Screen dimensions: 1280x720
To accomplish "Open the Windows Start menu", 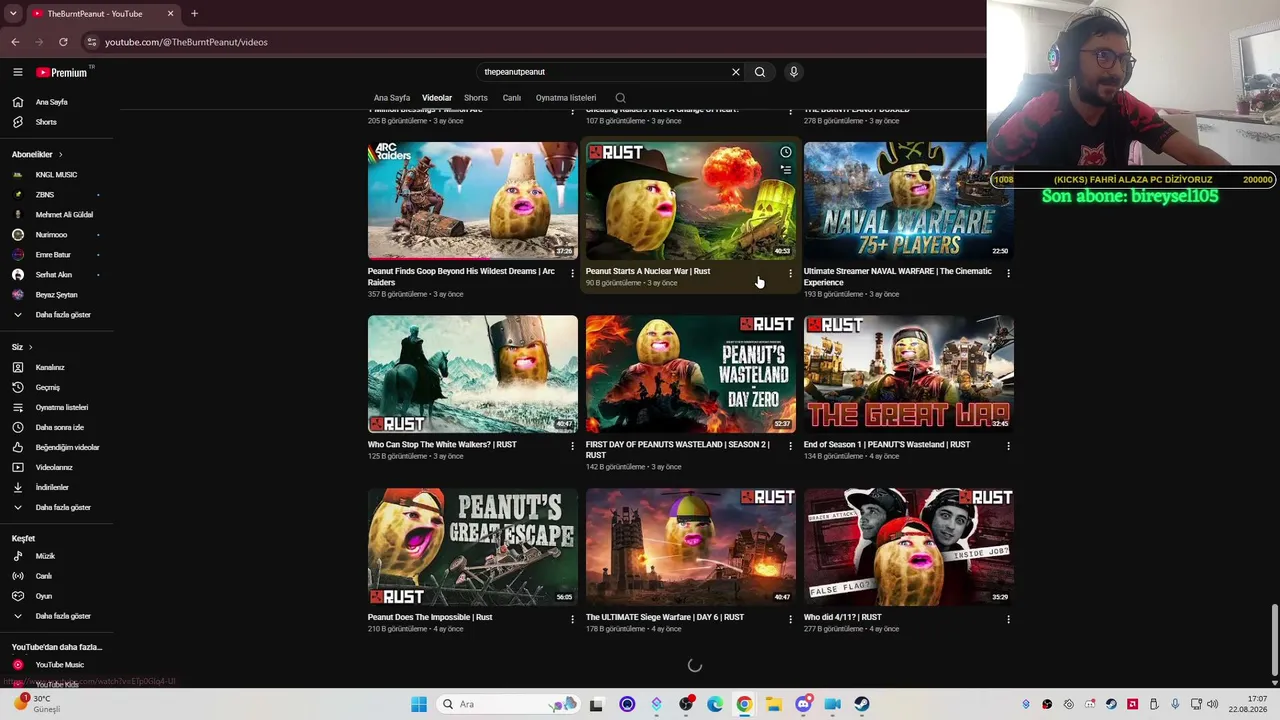I will 419,704.
